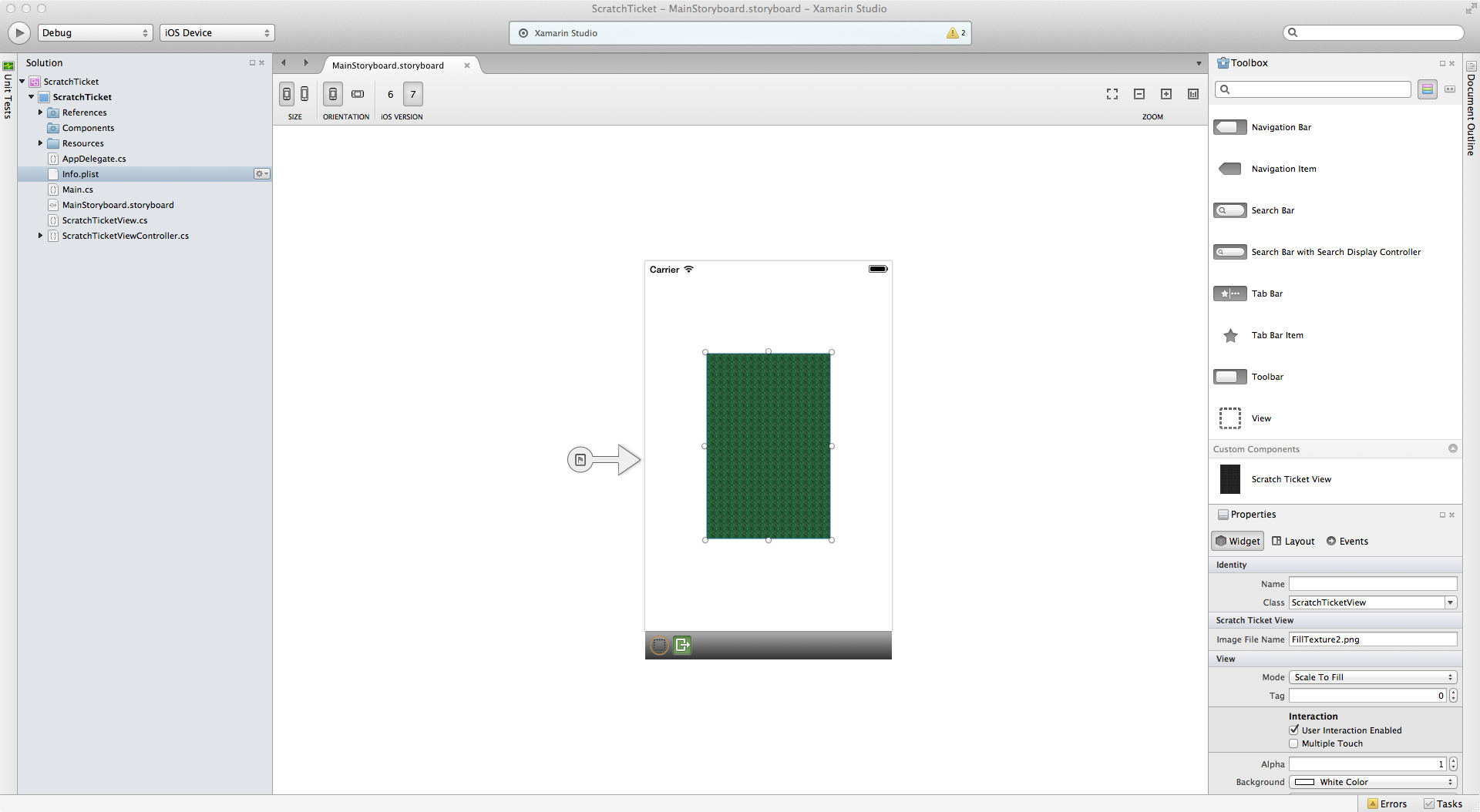Uncheck User Interaction Enabled

1293,730
